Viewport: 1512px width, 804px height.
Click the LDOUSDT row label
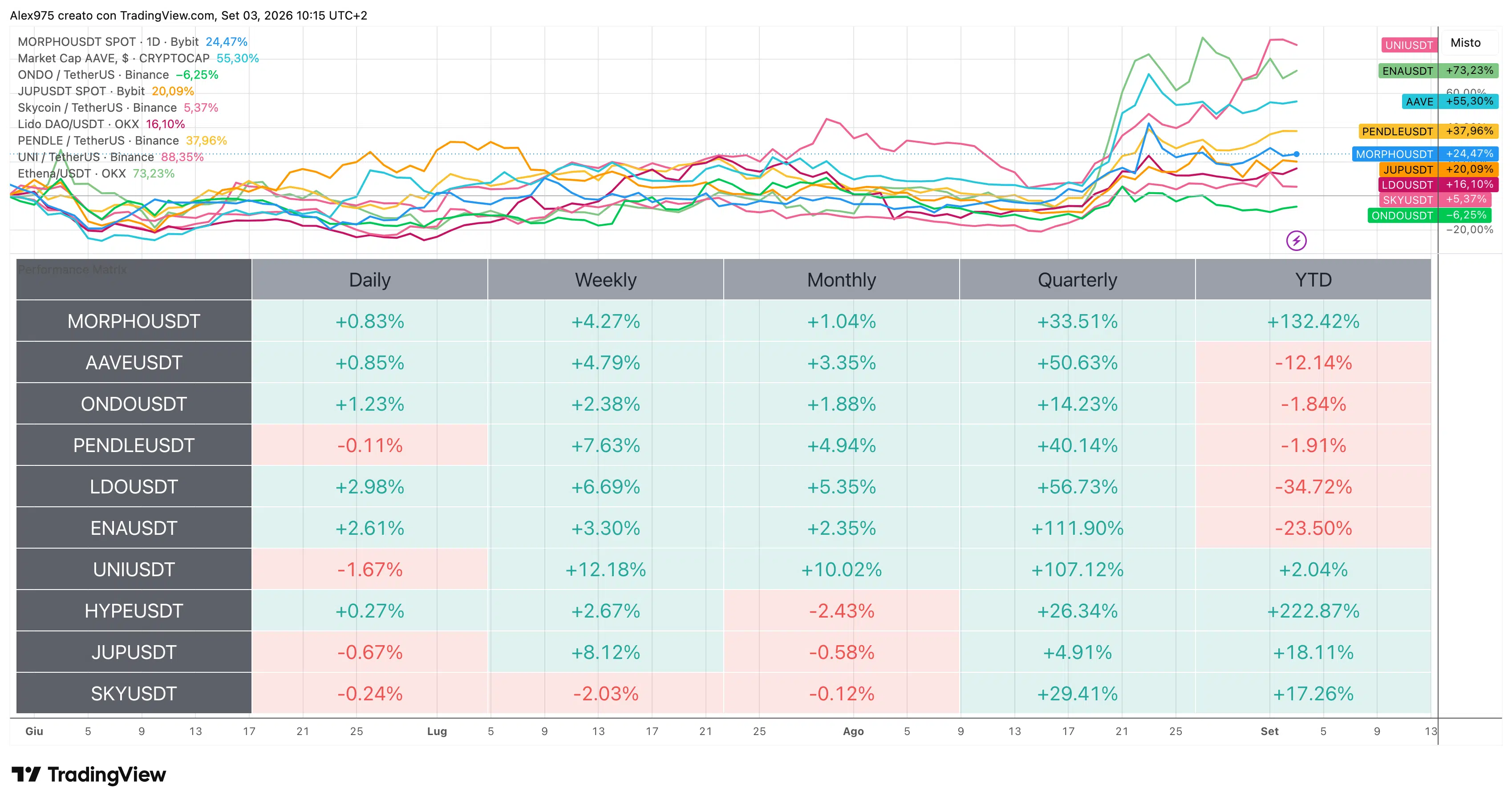coord(134,486)
